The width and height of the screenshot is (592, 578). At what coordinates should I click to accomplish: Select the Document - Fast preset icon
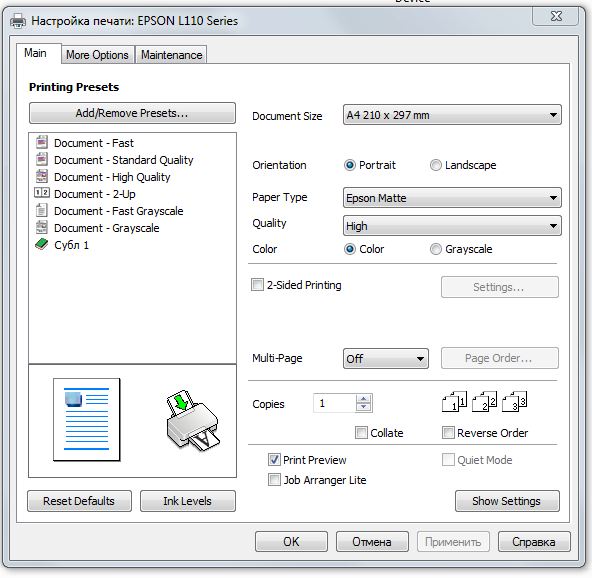[42, 142]
